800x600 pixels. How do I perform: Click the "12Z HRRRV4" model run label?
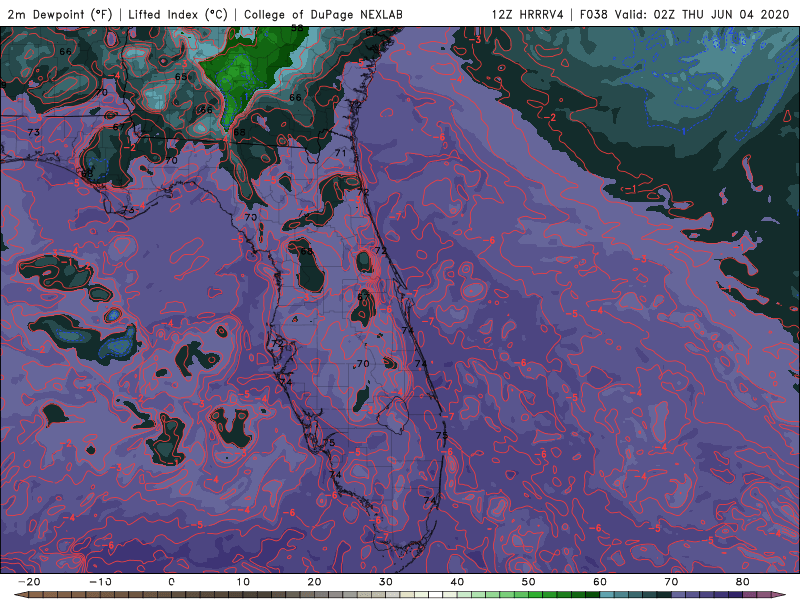[x=528, y=14]
